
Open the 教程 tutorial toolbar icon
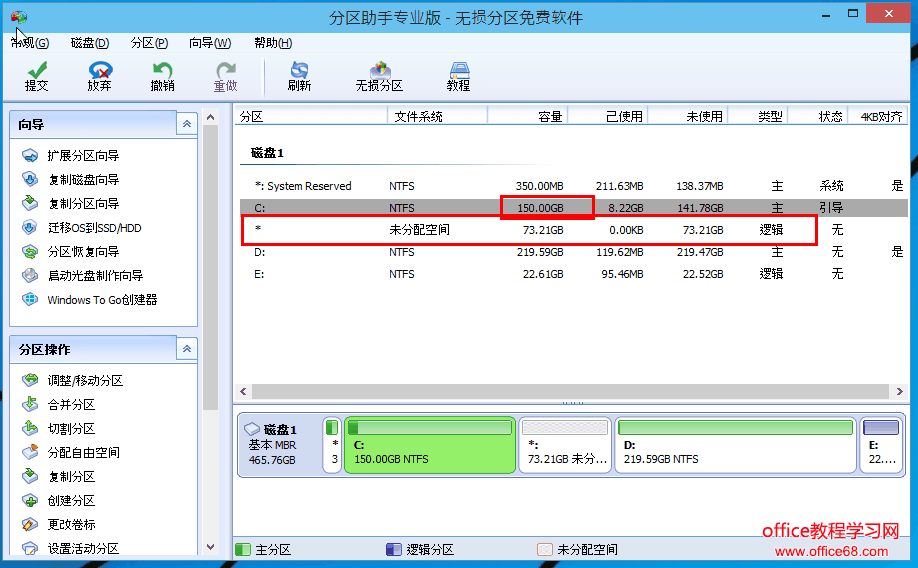(458, 77)
